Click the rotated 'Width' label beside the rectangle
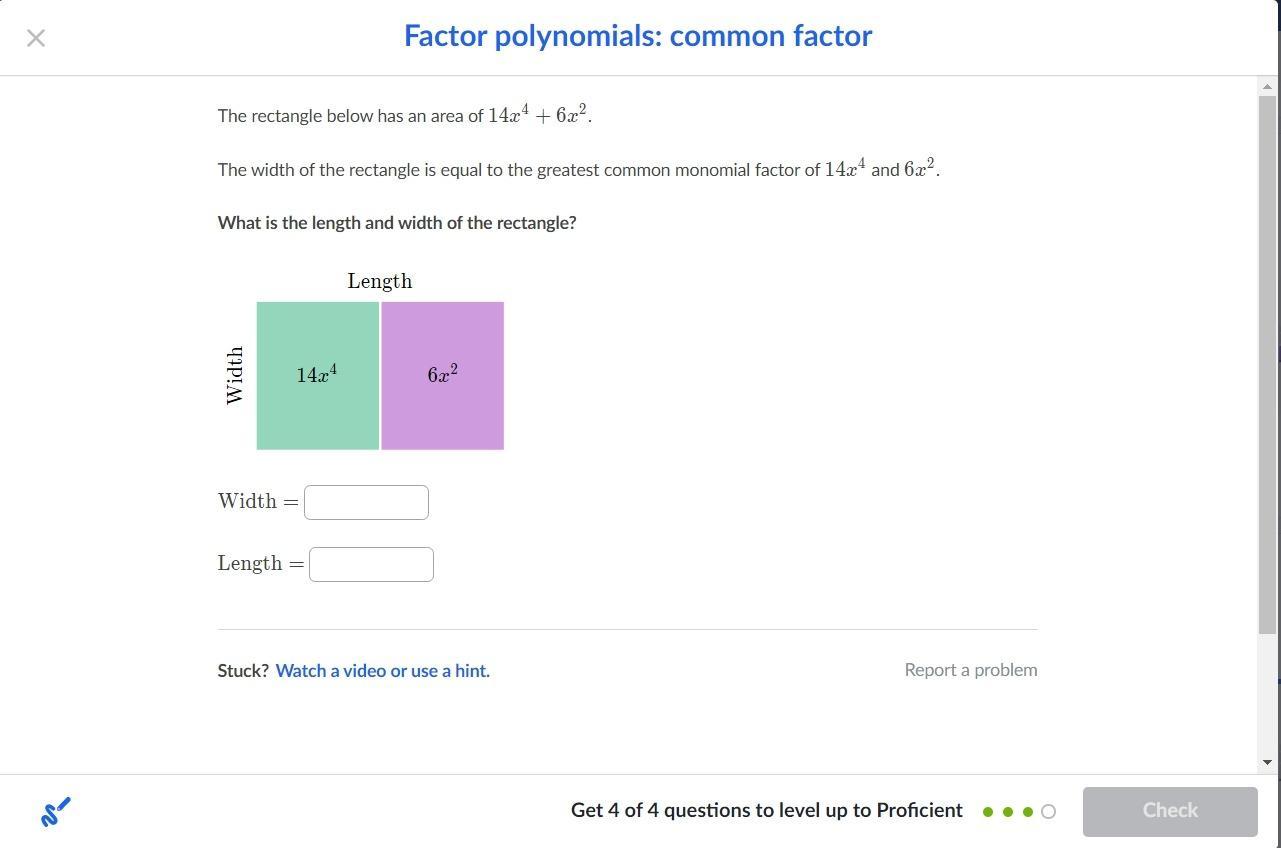Screen dimensions: 1281x848 pos(235,375)
